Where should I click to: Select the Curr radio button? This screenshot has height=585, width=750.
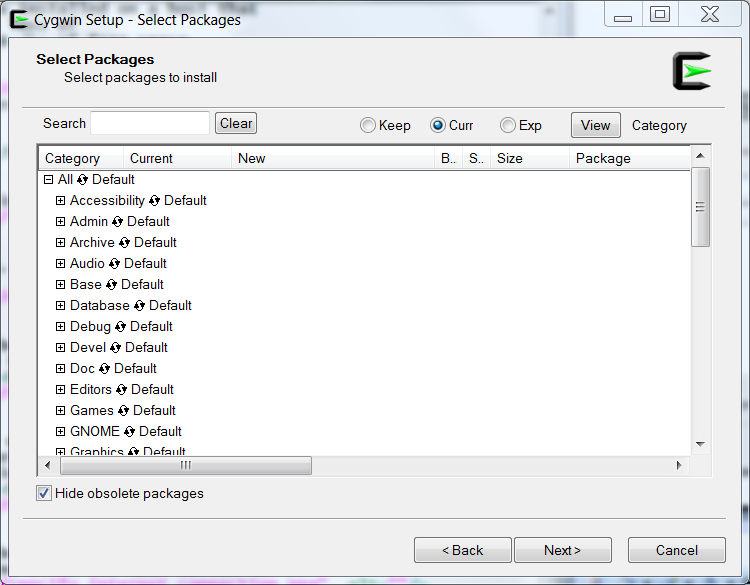click(438, 125)
